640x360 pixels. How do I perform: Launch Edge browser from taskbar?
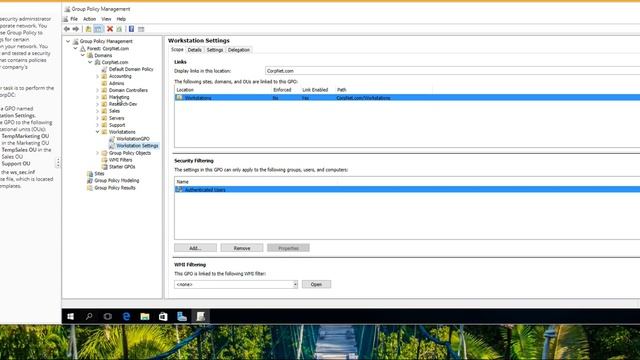coord(126,316)
